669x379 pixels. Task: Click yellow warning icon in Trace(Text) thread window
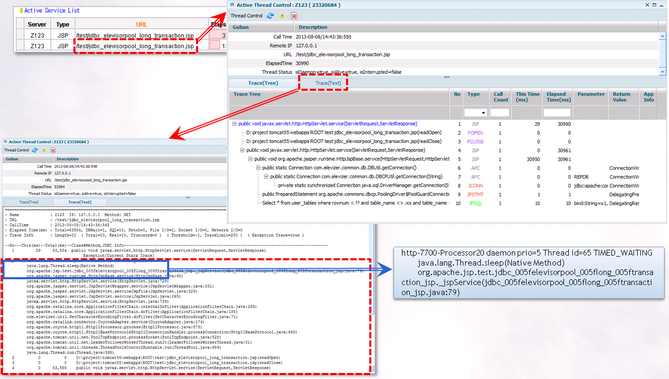(x=44, y=150)
